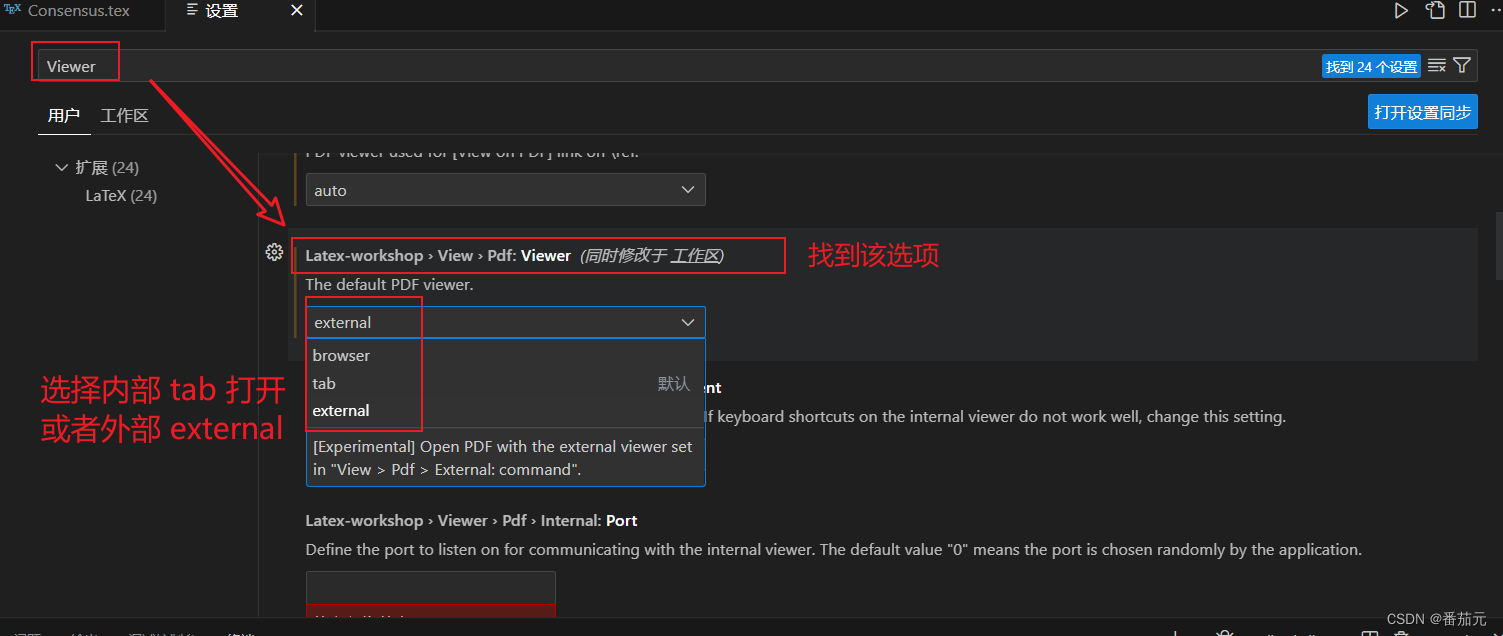This screenshot has height=636, width=1503.
Task: Click the 工作区 link in Viewer setting title
Action: (695, 256)
